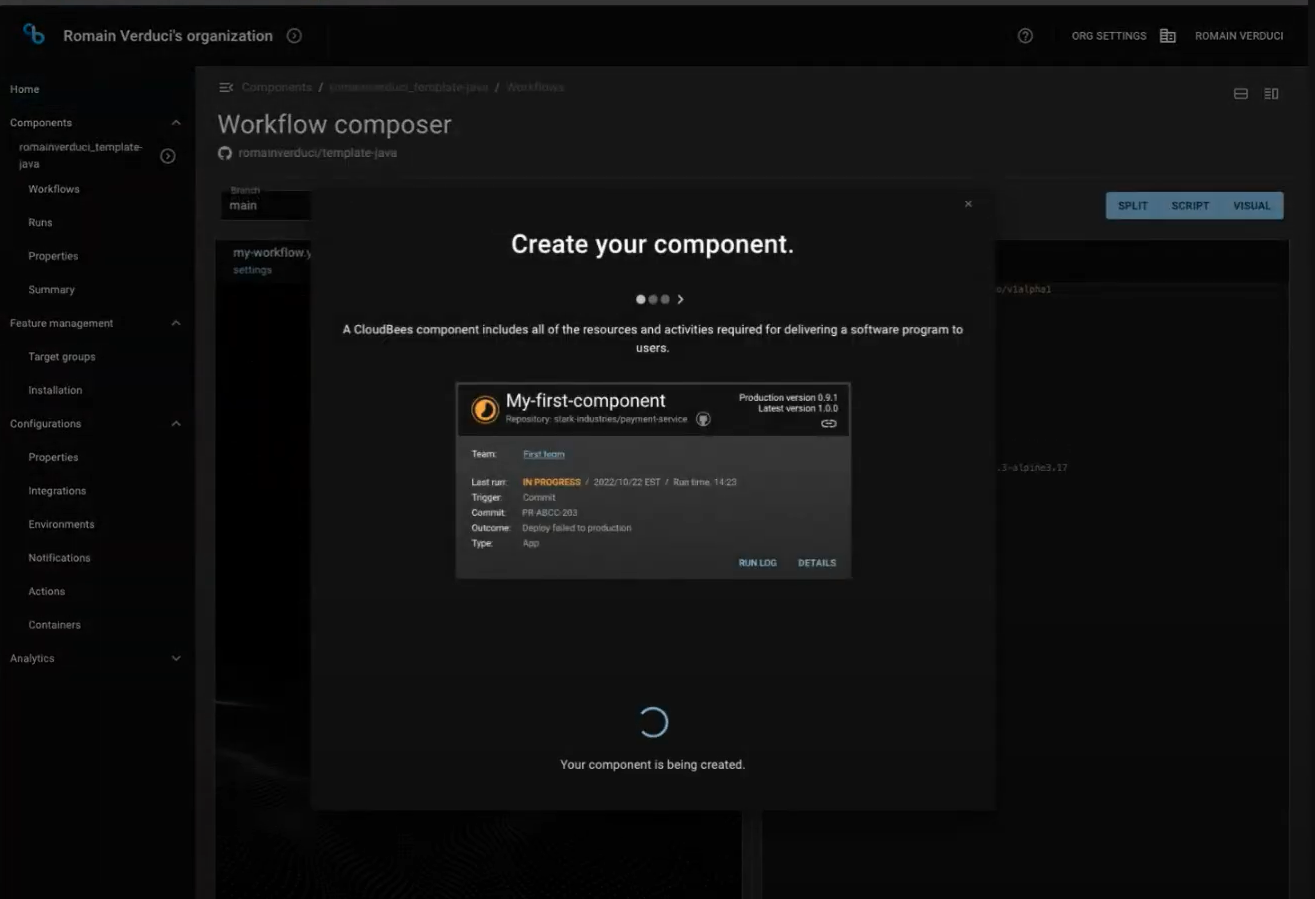Select the second carousel dot
Viewport: 1315px width, 899px height.
click(653, 299)
